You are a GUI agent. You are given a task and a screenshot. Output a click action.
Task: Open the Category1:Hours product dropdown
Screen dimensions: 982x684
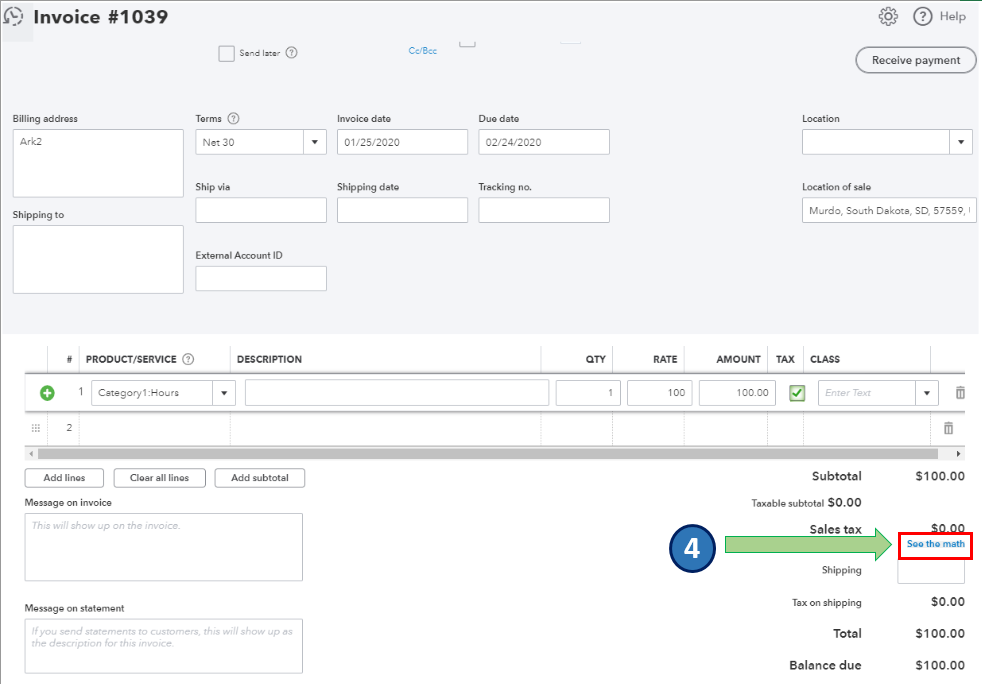[224, 393]
